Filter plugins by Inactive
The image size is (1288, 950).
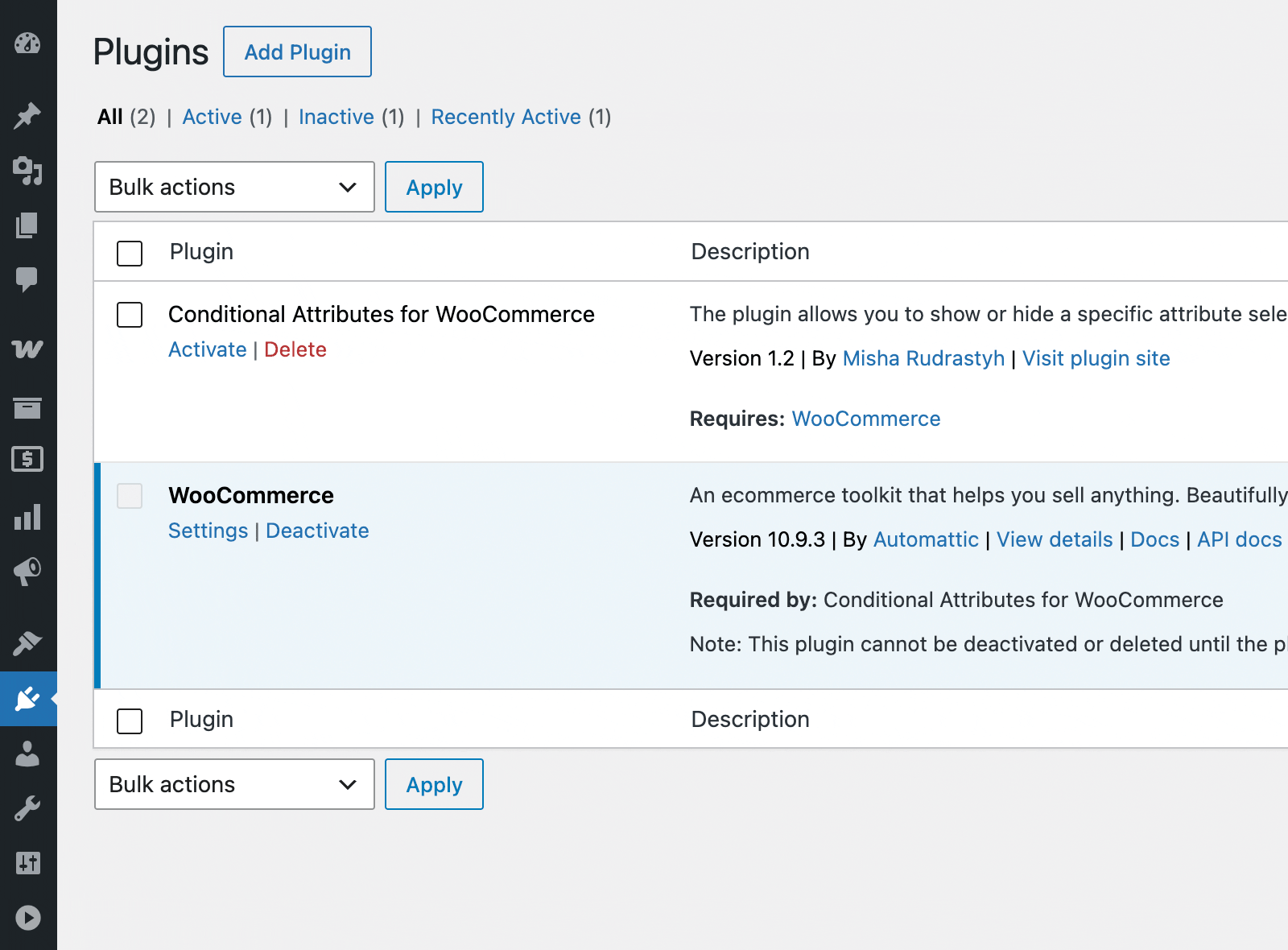click(x=336, y=117)
